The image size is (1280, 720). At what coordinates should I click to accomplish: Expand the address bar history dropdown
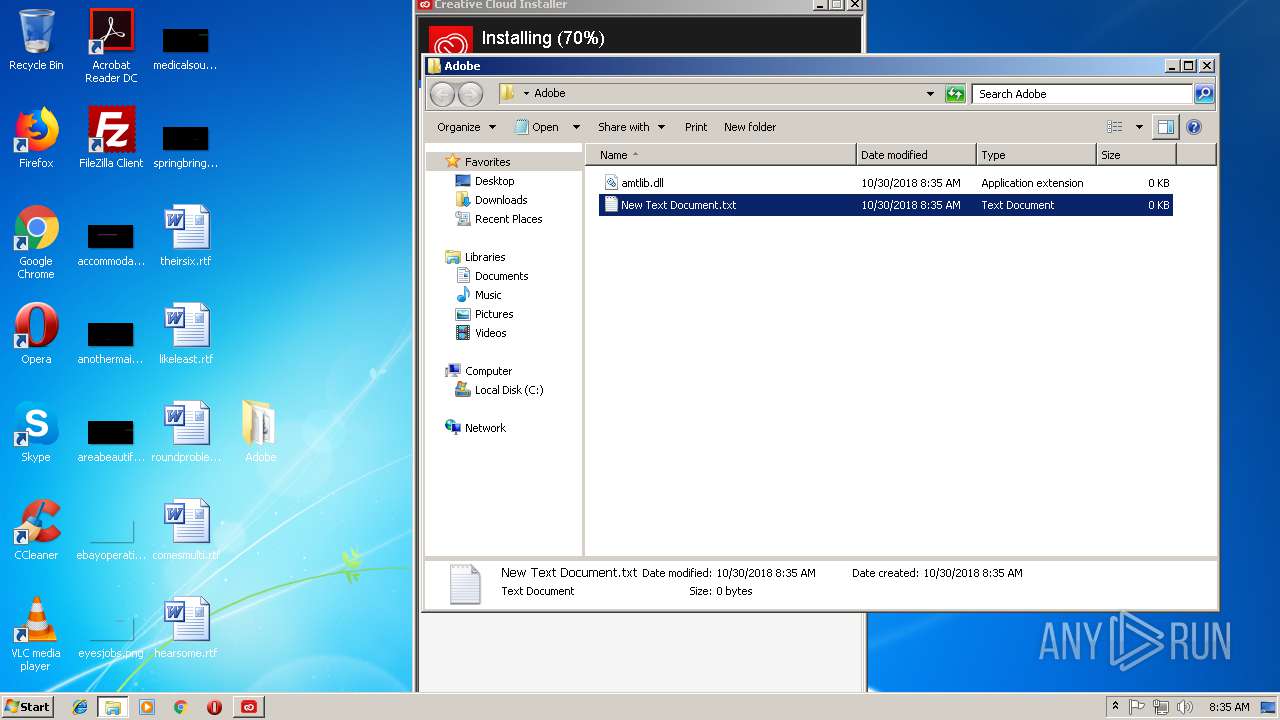(x=930, y=94)
